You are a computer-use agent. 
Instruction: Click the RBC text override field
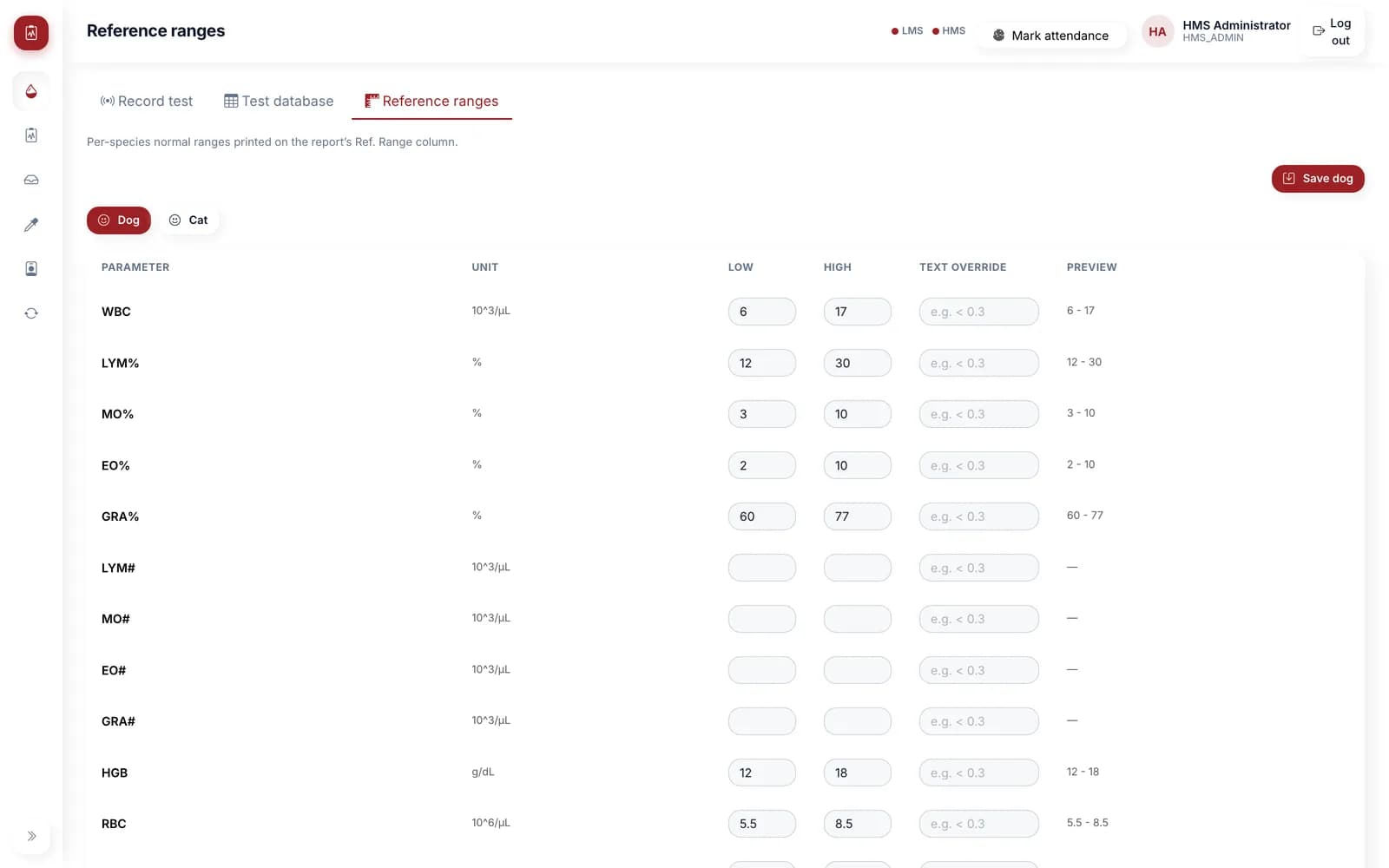click(x=979, y=824)
